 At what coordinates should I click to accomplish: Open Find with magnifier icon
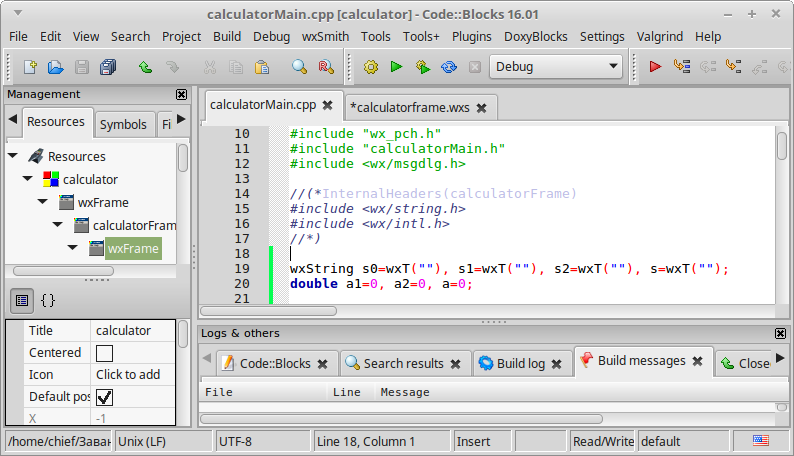coord(299,67)
